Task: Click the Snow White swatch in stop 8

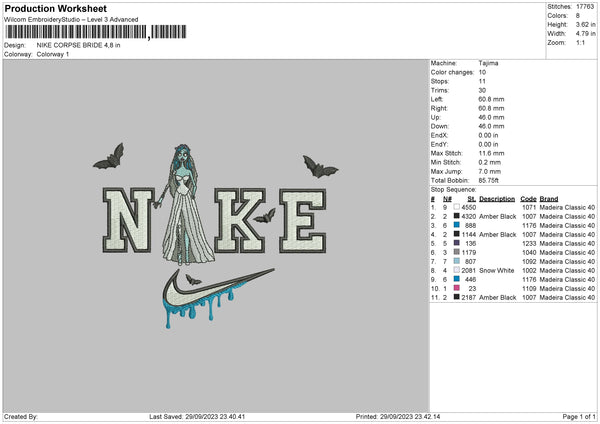Action: 457,270
